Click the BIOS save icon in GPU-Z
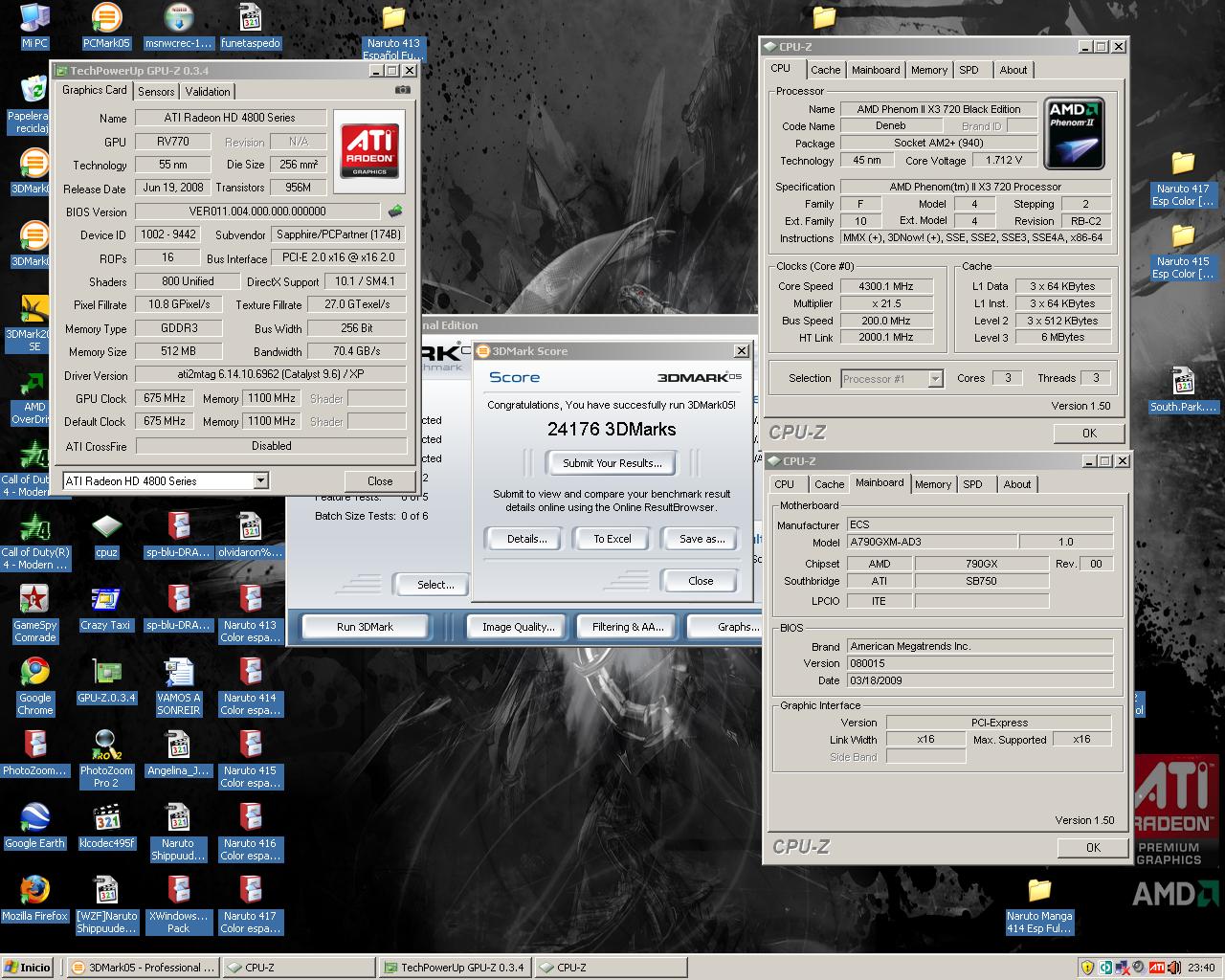The width and height of the screenshot is (1225, 980). pyautogui.click(x=394, y=211)
